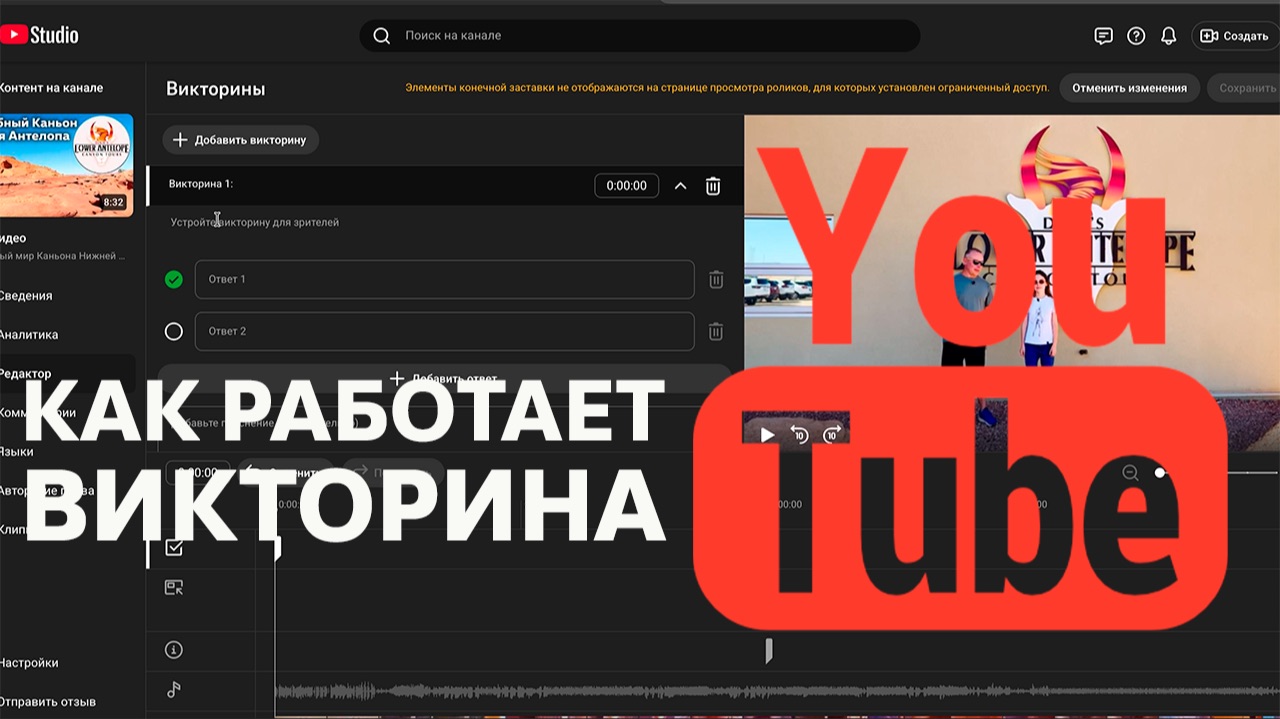Select the info cards track icon

point(174,650)
